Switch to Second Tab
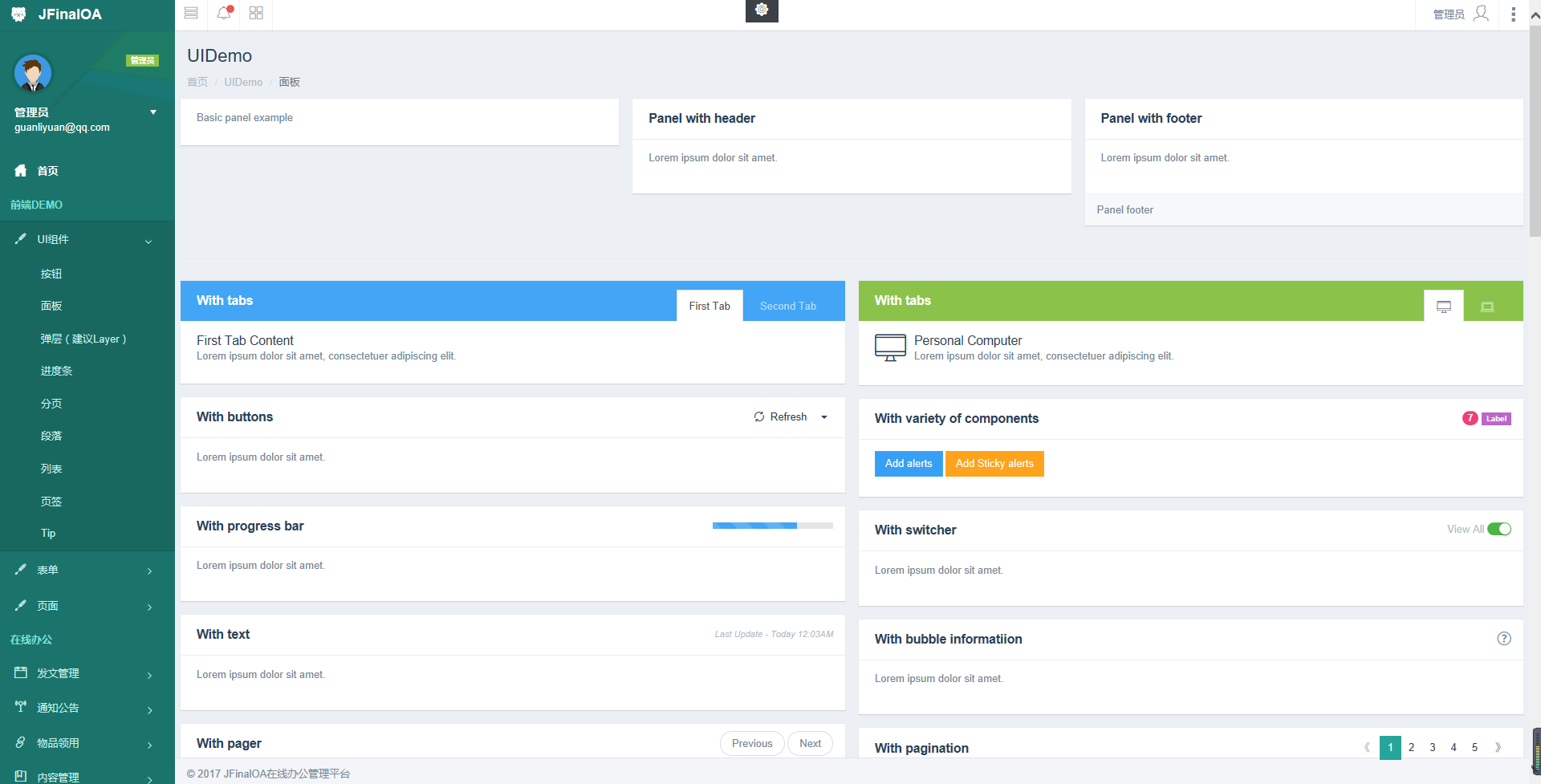Viewport: 1541px width, 784px height. (x=788, y=306)
